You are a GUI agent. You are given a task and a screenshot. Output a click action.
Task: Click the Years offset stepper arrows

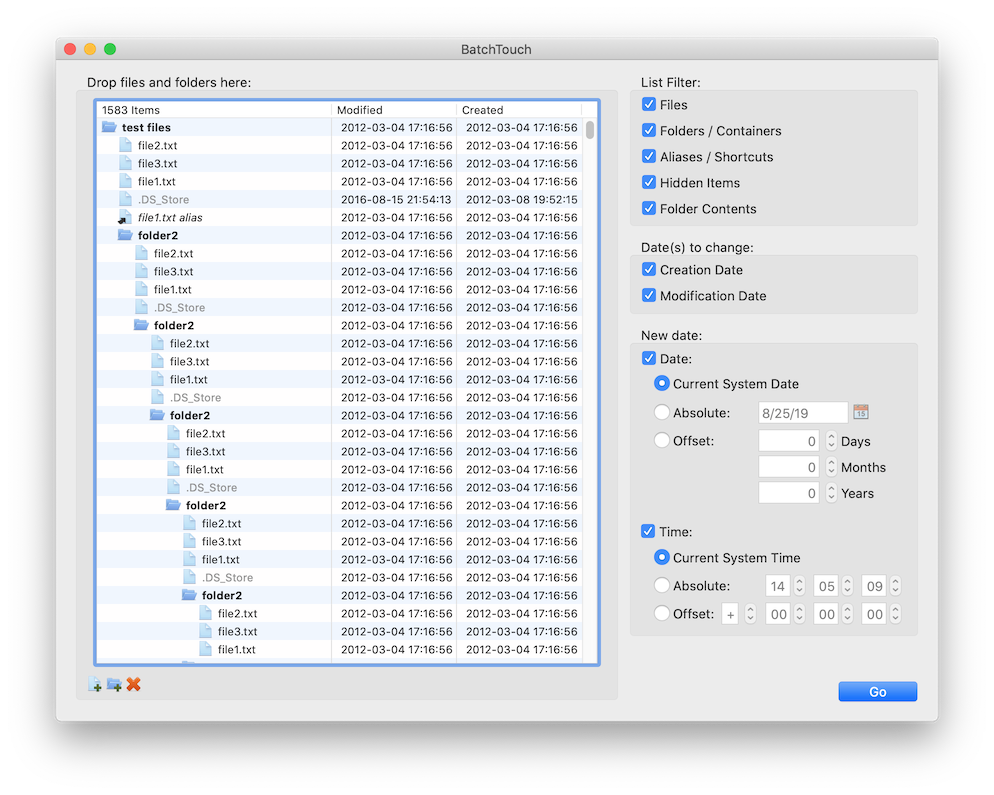pyautogui.click(x=831, y=493)
